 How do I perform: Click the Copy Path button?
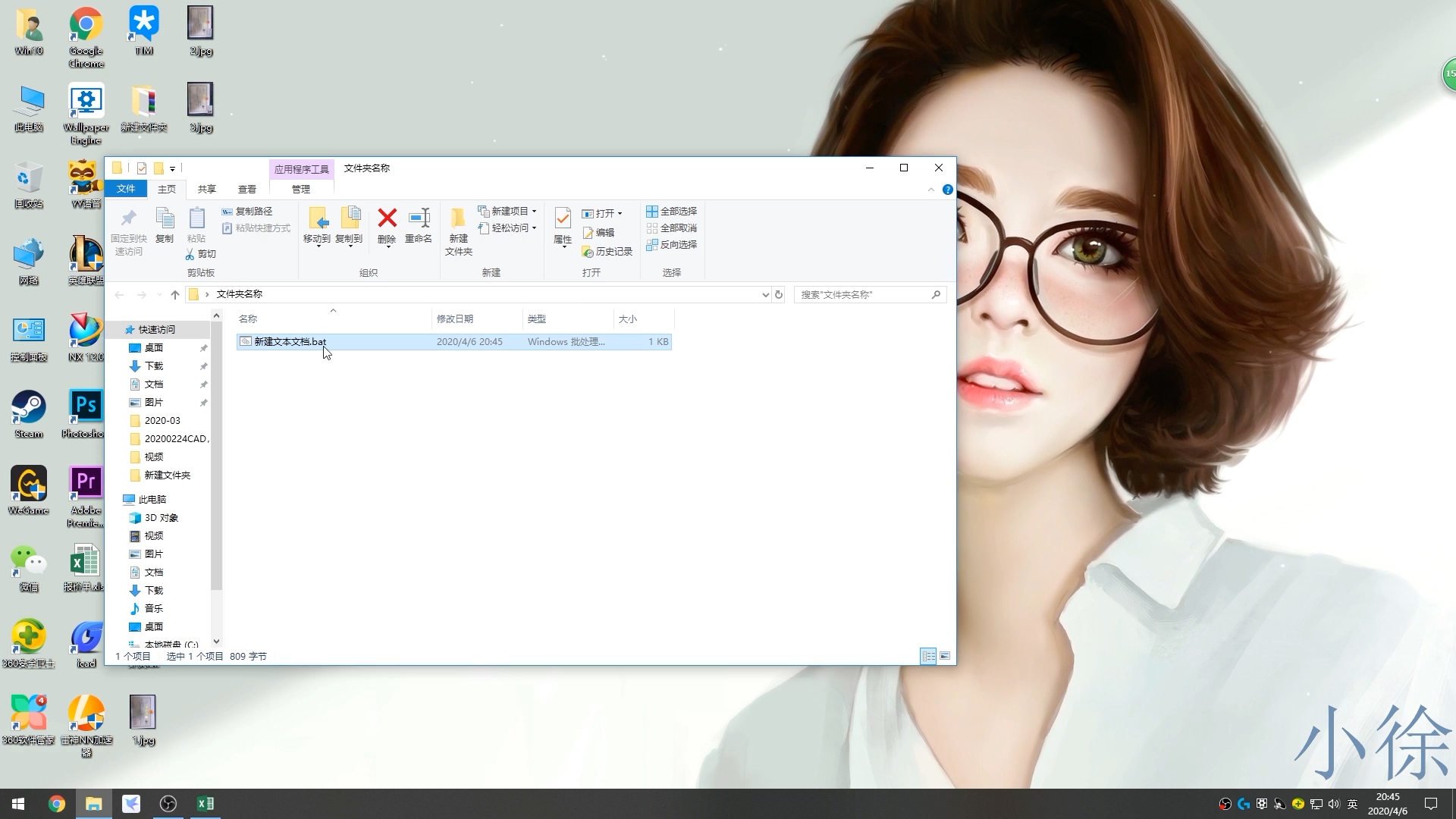tap(247, 211)
